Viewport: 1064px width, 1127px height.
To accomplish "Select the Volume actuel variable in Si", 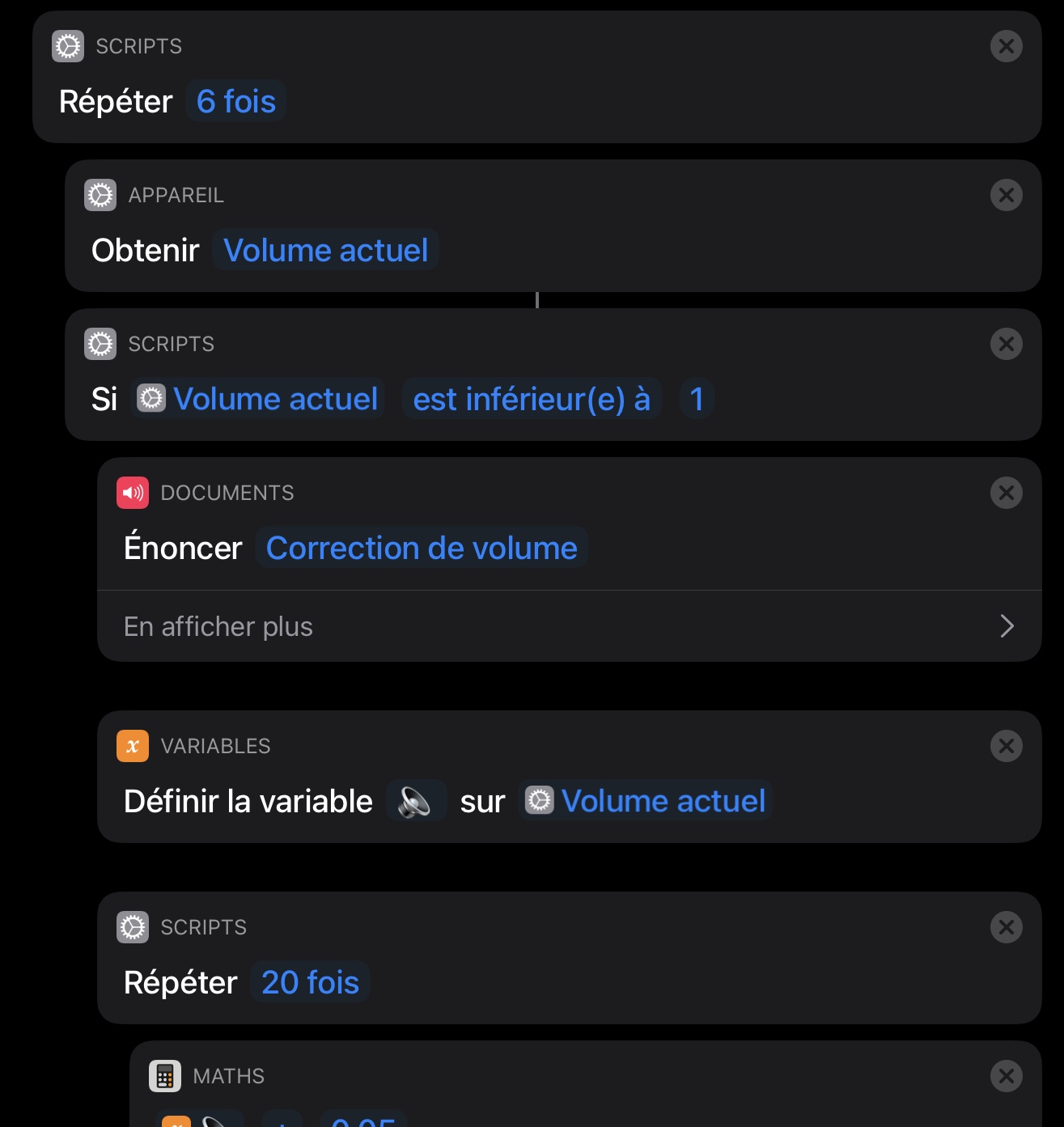I will pos(257,400).
